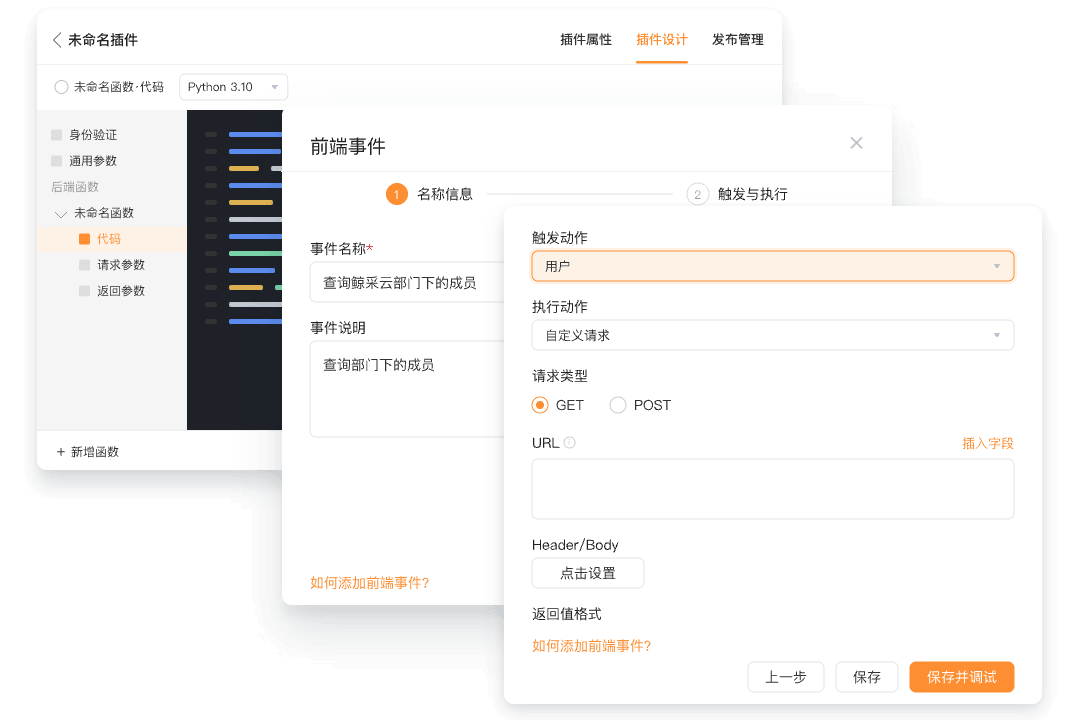Go to step 2 触发与执行
Screen dimensions: 1080x720
[x=737, y=194]
